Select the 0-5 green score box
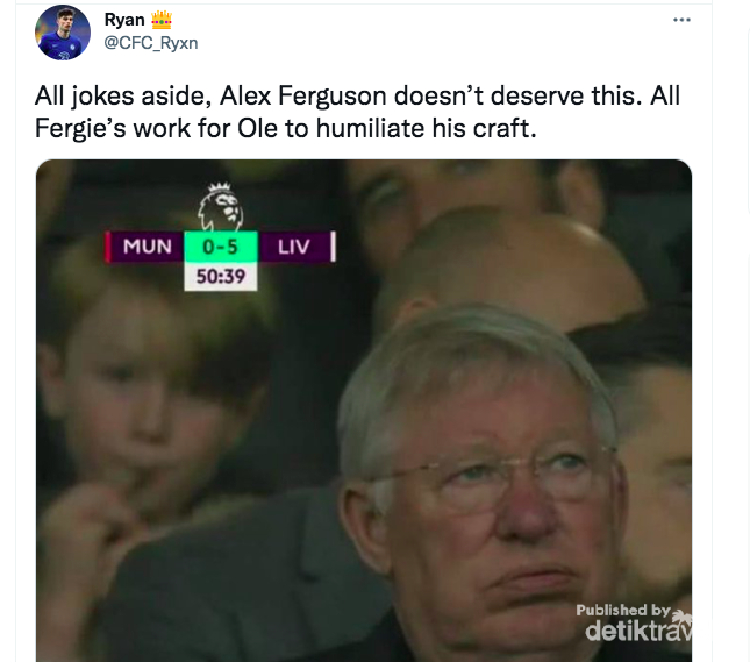 click(220, 246)
